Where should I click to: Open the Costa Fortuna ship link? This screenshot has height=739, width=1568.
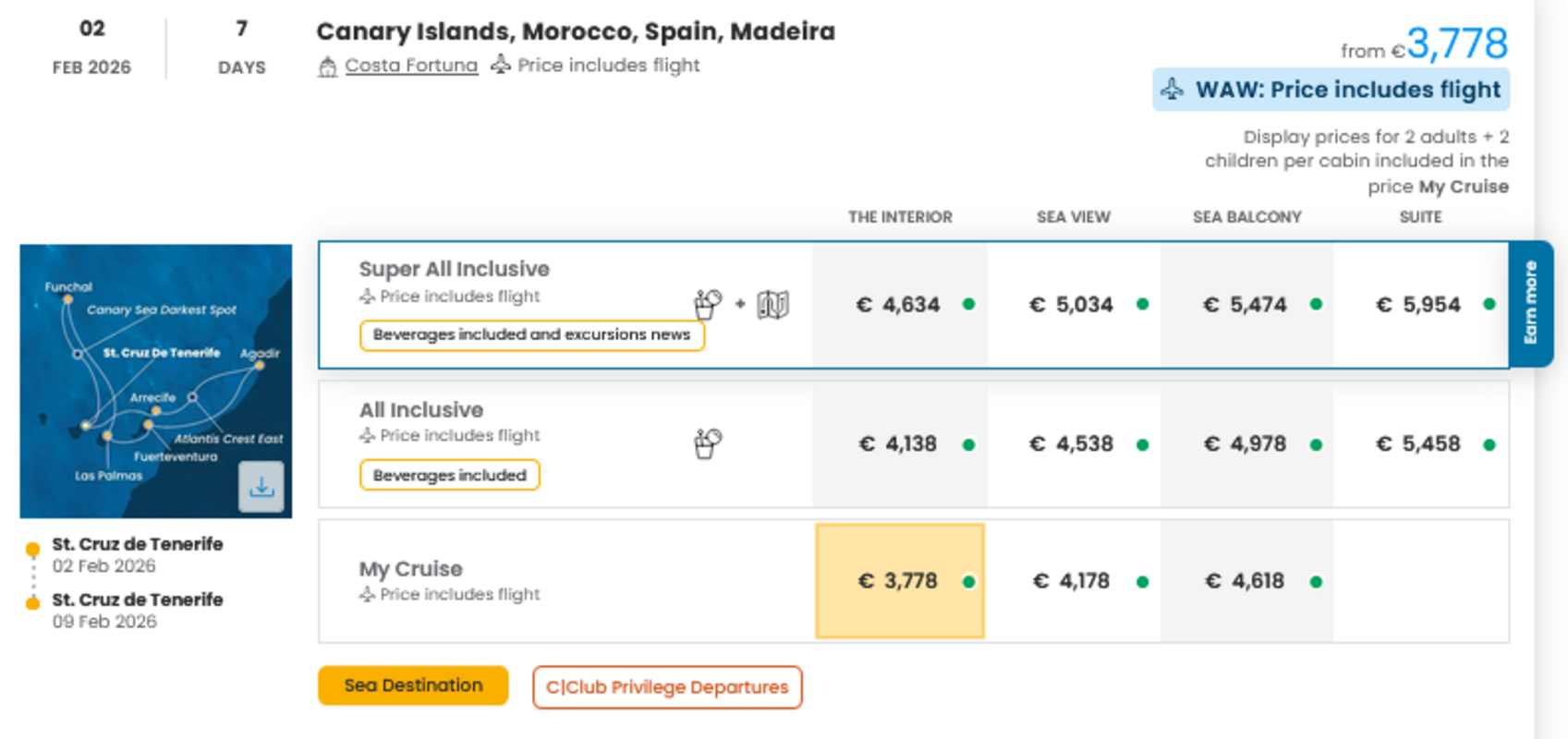(411, 66)
